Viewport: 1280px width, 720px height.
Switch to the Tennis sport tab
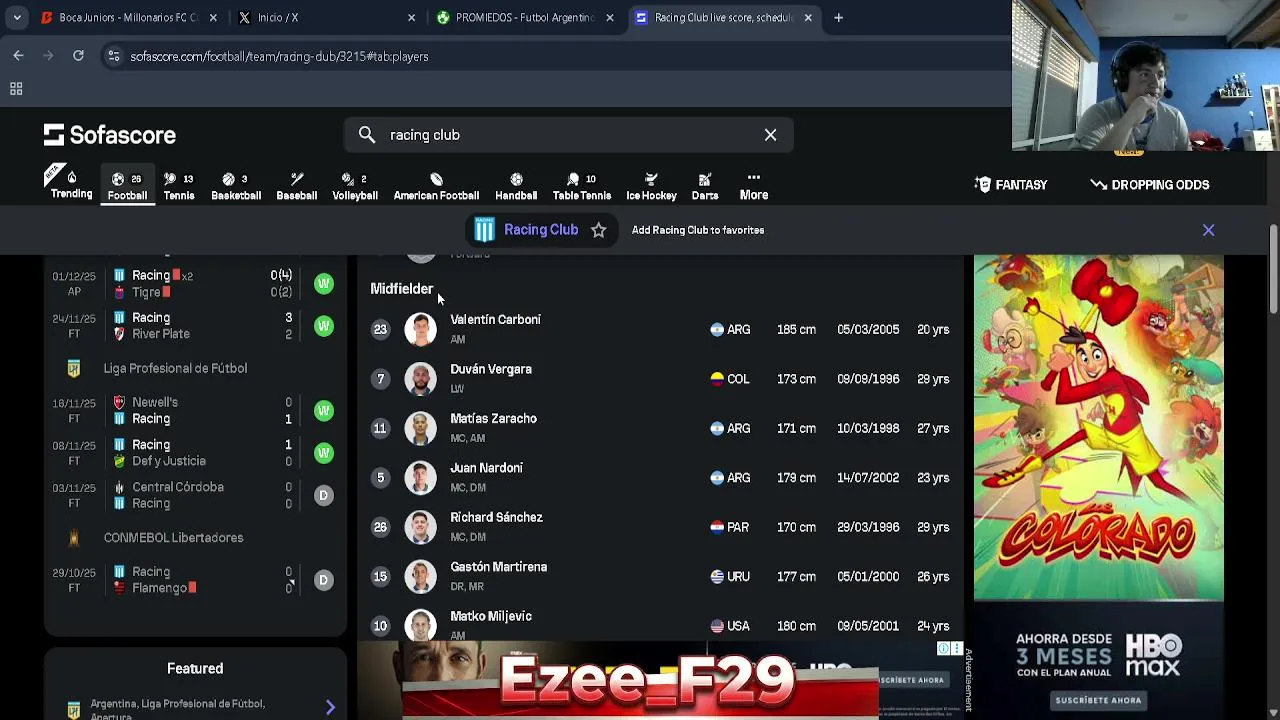[179, 186]
